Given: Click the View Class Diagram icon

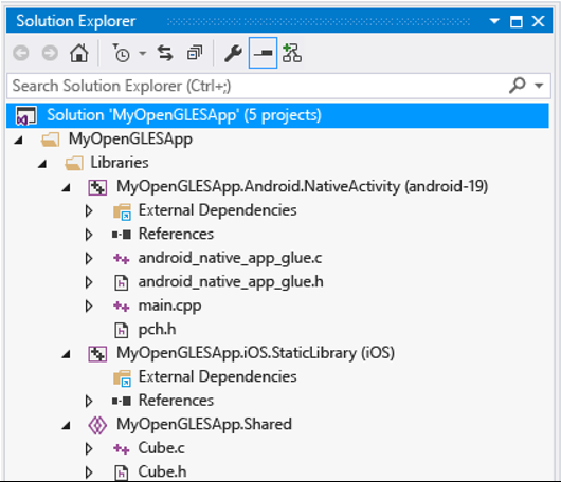Looking at the screenshot, I should 292,53.
